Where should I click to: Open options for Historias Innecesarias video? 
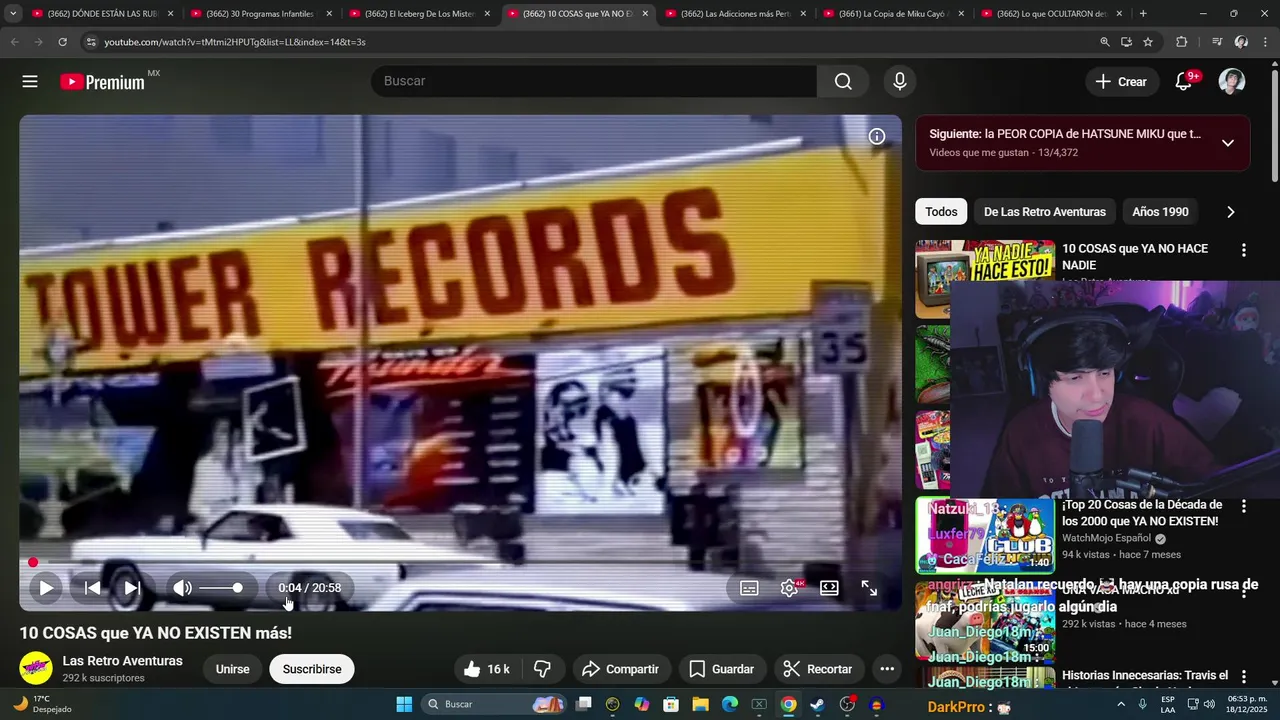point(1244,677)
